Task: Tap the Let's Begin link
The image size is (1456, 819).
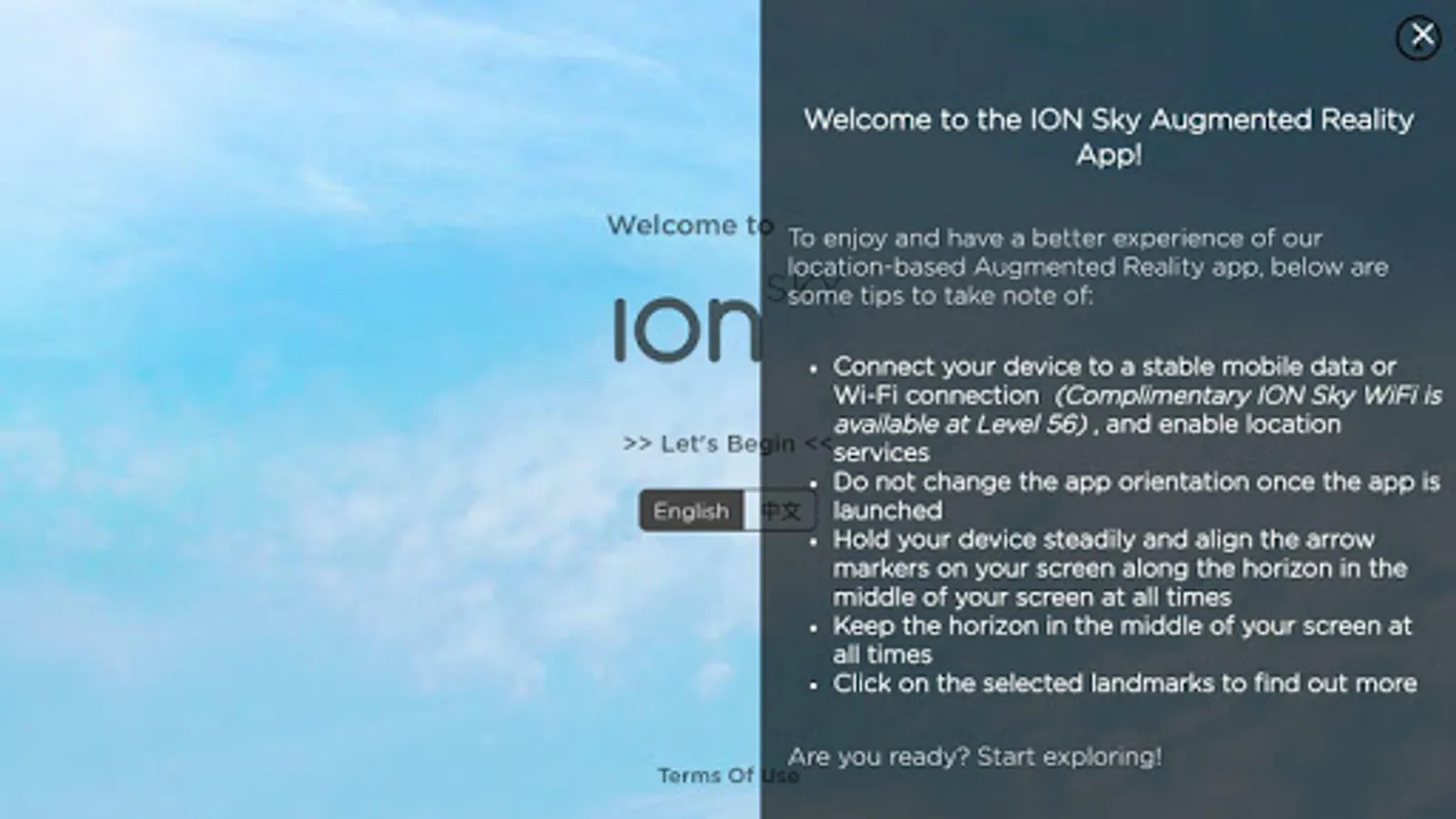Action: coord(727,444)
